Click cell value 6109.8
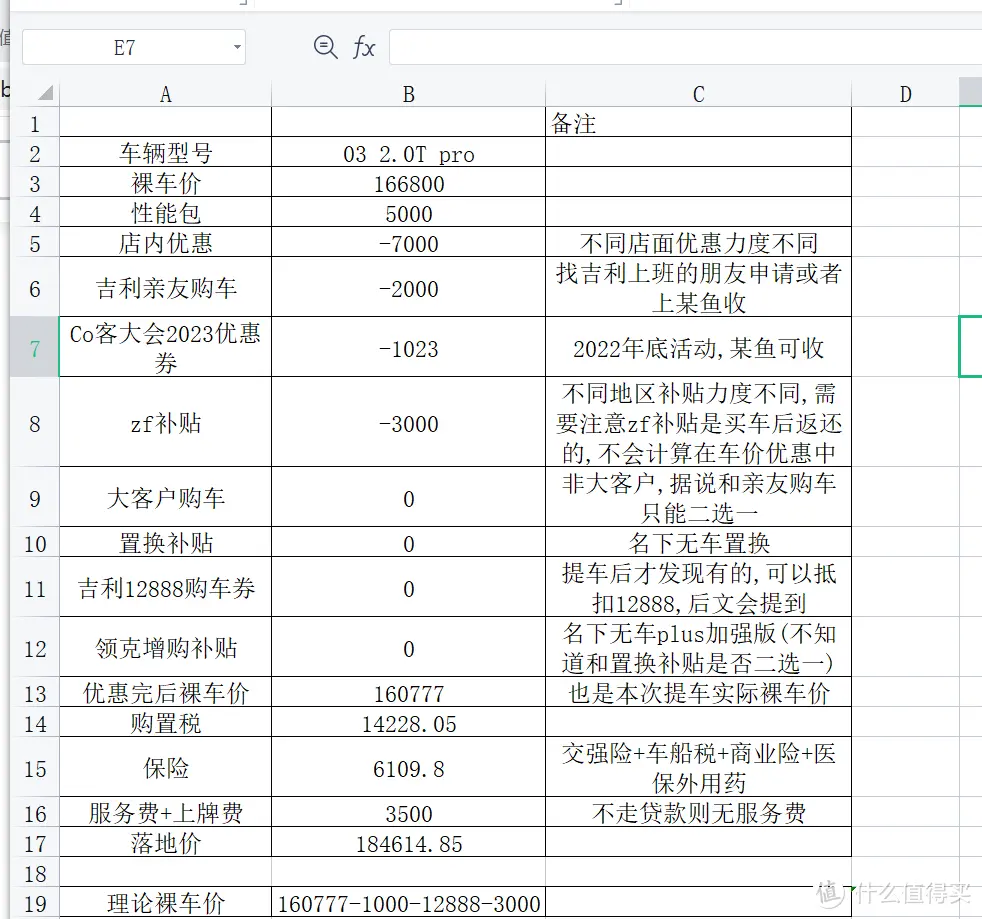Viewport: 982px width, 919px height. [x=408, y=767]
